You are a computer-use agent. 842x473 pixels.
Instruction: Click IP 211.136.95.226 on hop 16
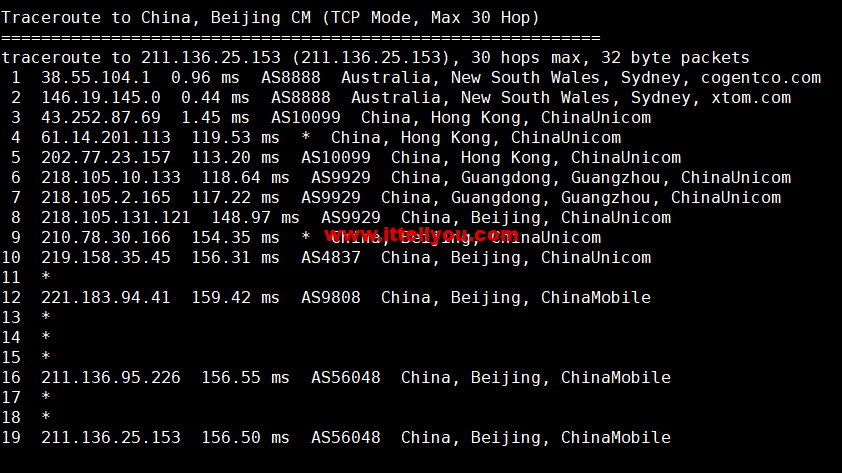pos(111,377)
